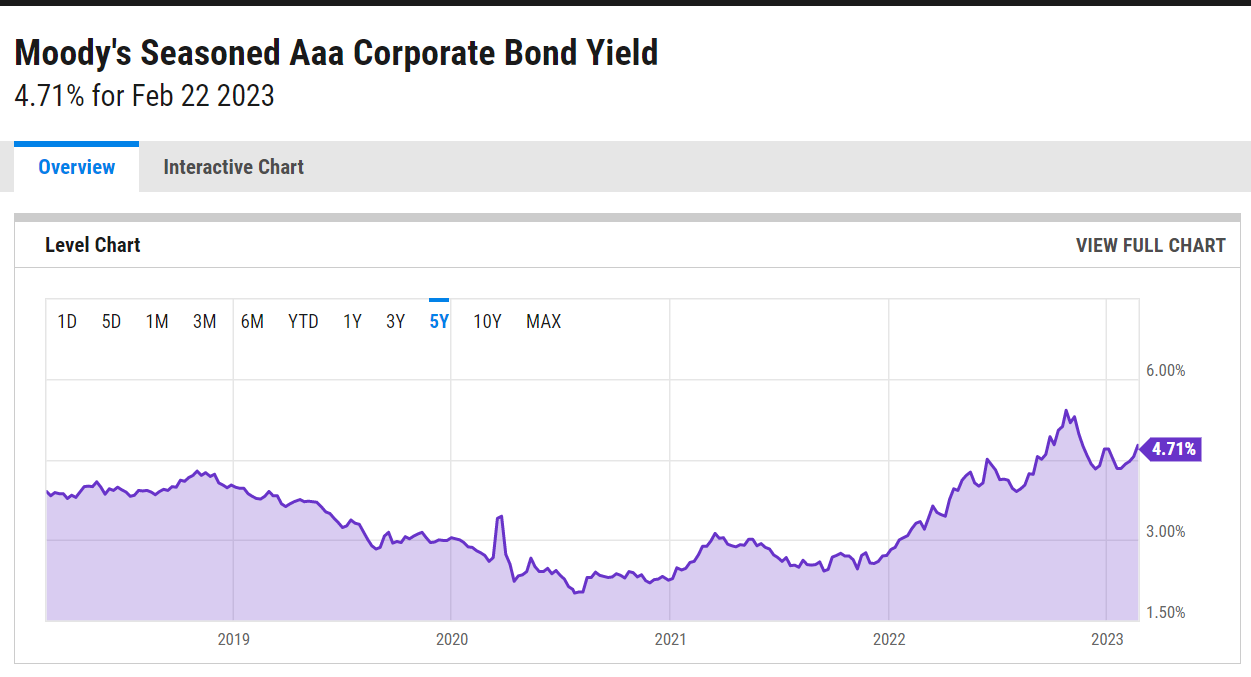The image size is (1251, 677).
Task: Show year-to-date data with YTD
Action: click(302, 321)
